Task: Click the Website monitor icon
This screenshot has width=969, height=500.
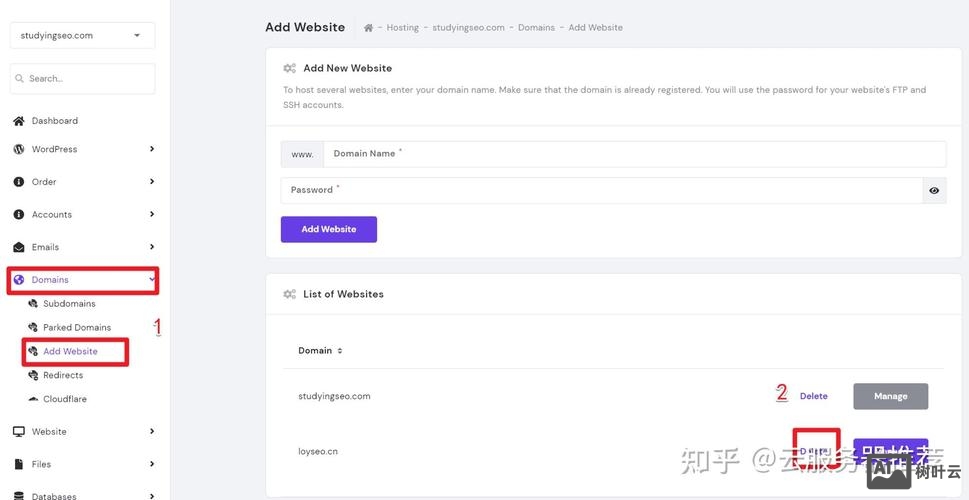Action: [x=18, y=432]
